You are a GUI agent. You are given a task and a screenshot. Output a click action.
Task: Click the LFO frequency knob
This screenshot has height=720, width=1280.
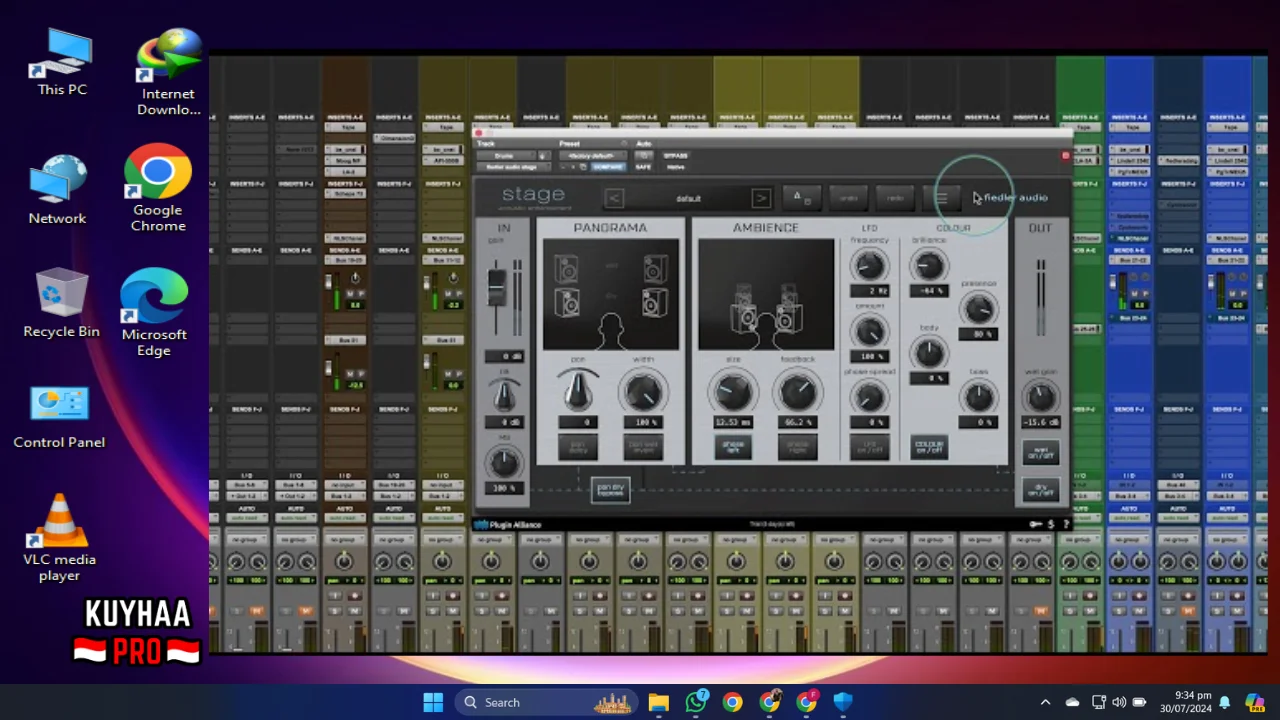[869, 265]
